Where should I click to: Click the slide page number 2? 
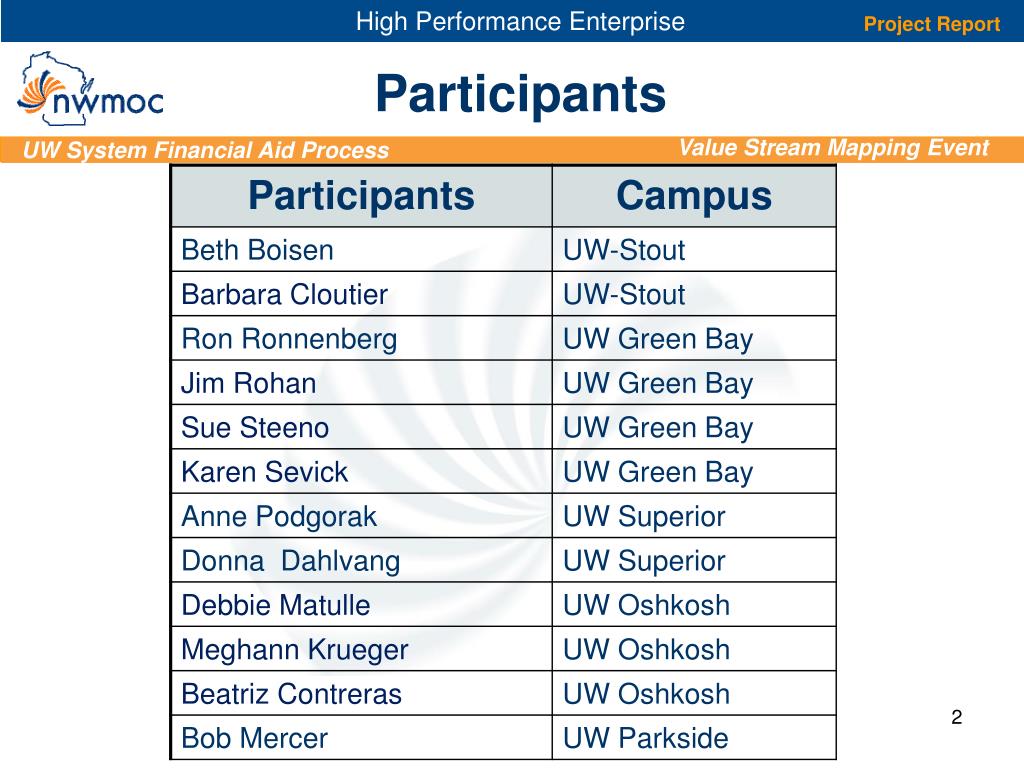(957, 717)
